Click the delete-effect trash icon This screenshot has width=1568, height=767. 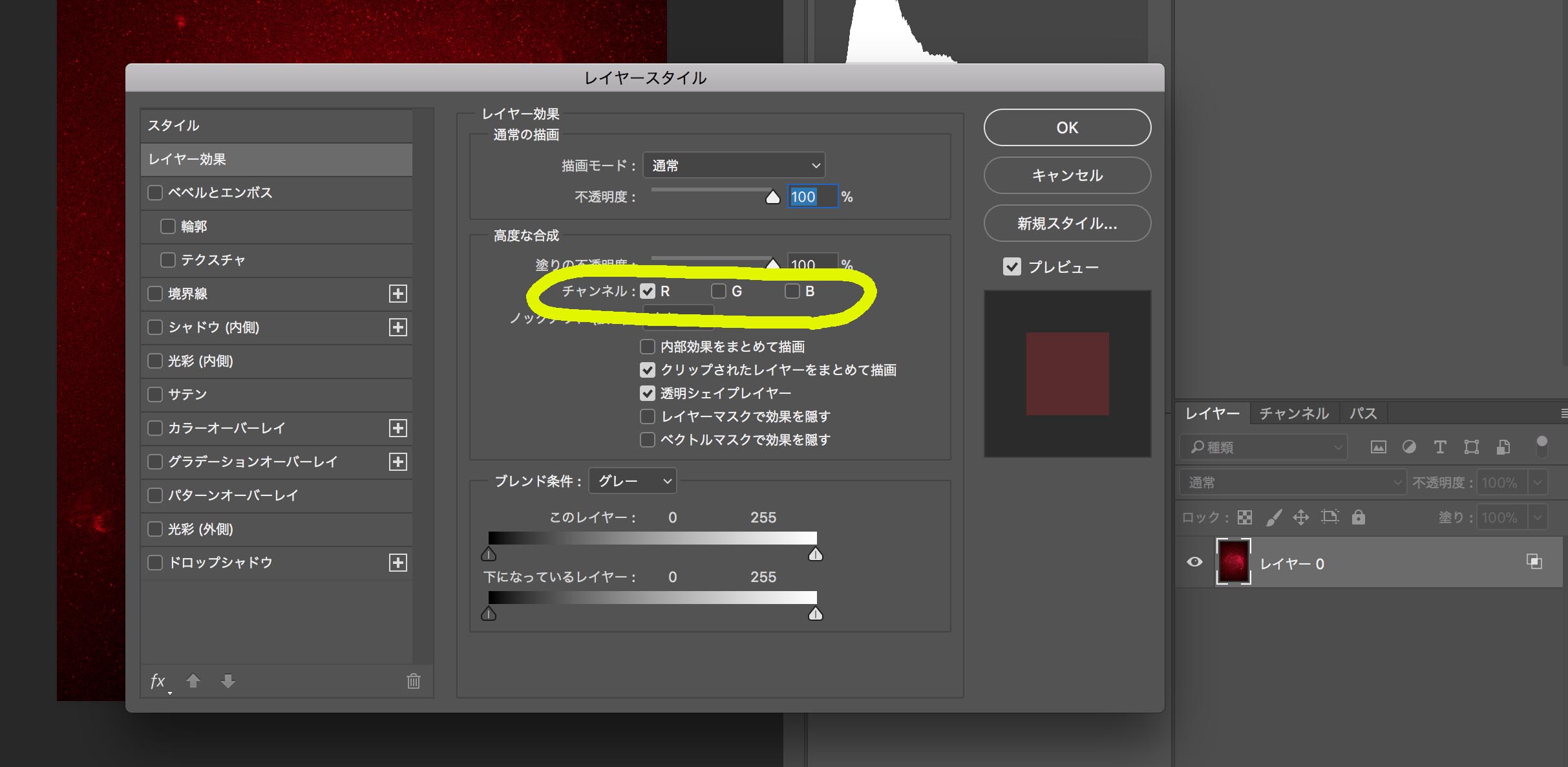(414, 681)
